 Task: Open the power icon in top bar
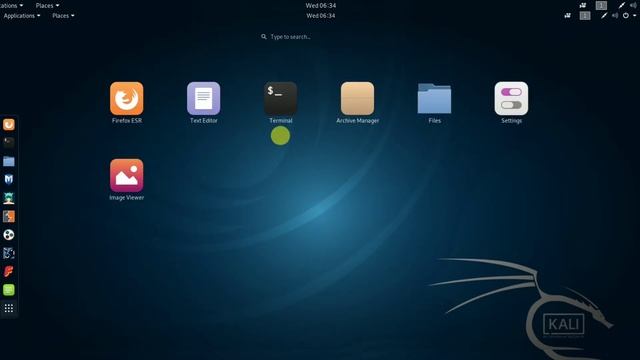pos(625,16)
